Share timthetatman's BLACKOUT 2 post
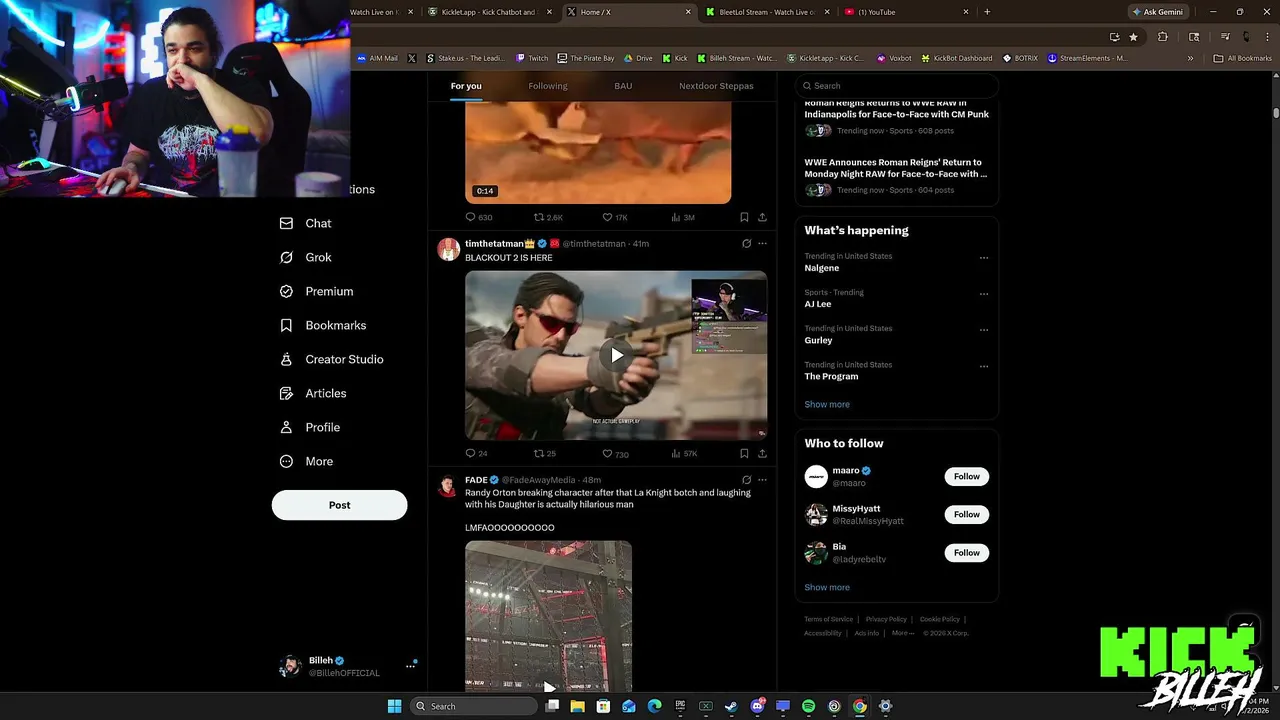Image resolution: width=1280 pixels, height=720 pixels. tap(762, 453)
